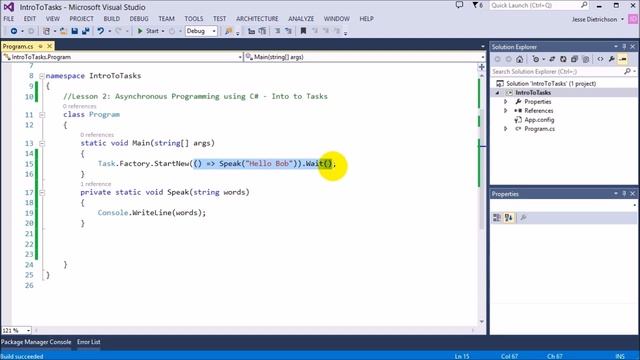The image size is (640, 360).
Task: Expand the References tree node
Action: tap(505, 111)
